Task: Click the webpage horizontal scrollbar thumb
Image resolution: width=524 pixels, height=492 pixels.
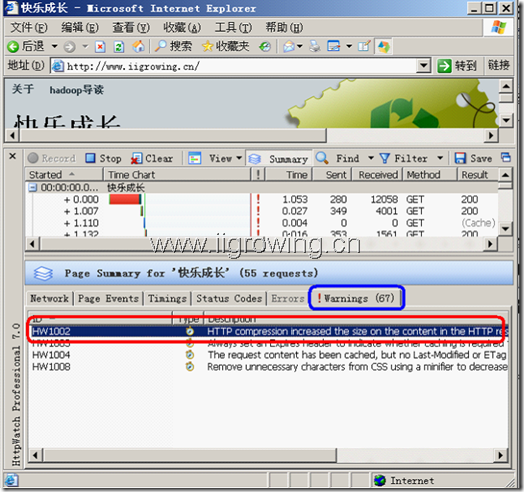Action: [173, 135]
